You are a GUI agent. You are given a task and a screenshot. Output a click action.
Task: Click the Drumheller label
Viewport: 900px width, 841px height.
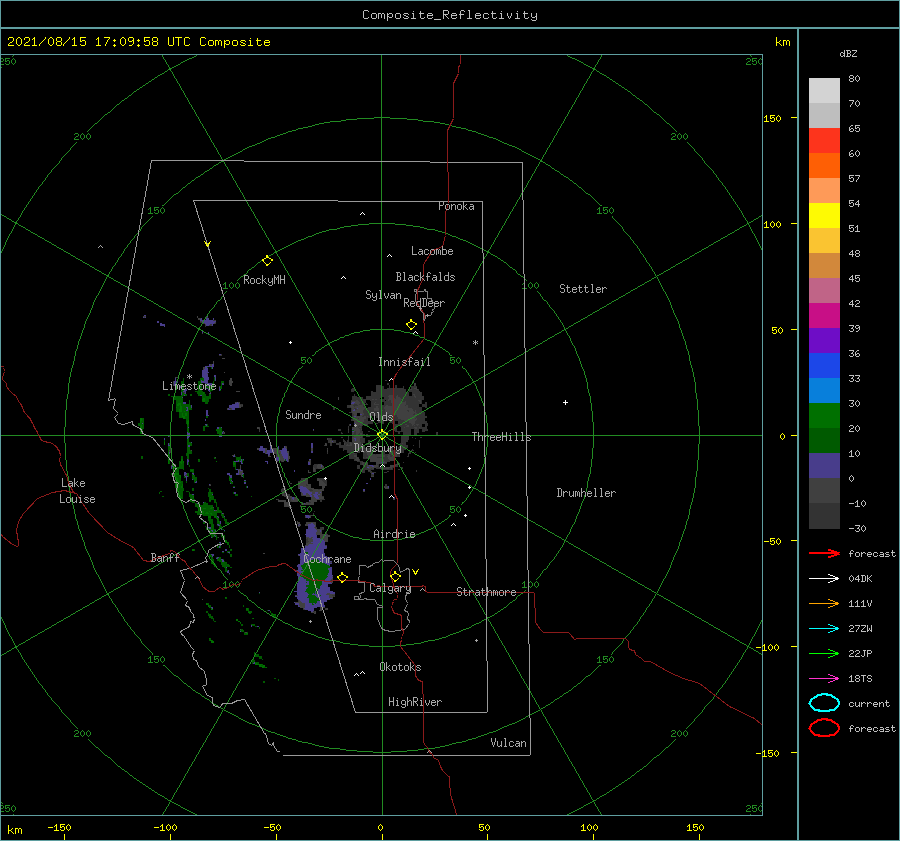click(586, 493)
